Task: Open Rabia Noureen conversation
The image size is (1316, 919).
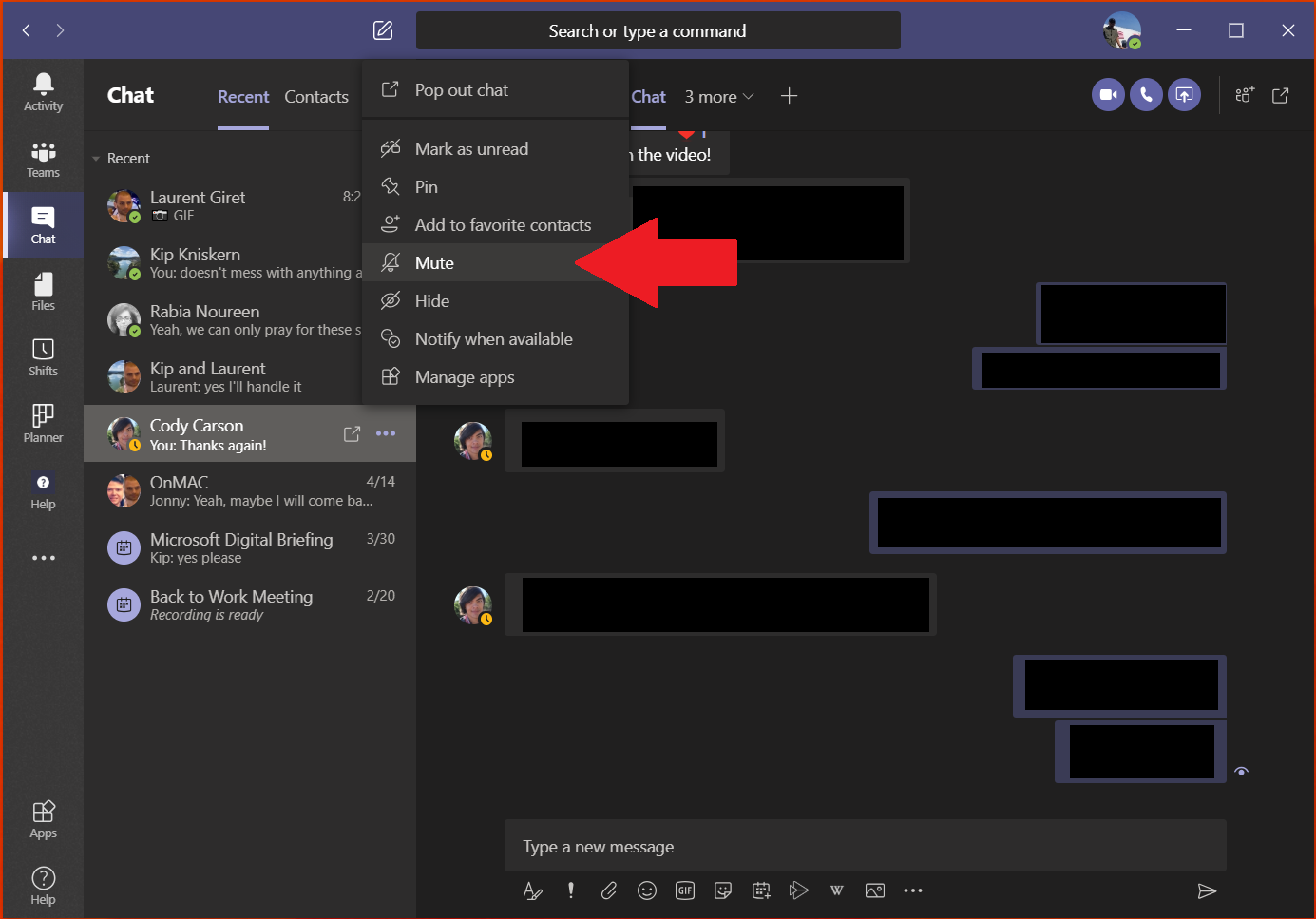Action: pyautogui.click(x=250, y=319)
